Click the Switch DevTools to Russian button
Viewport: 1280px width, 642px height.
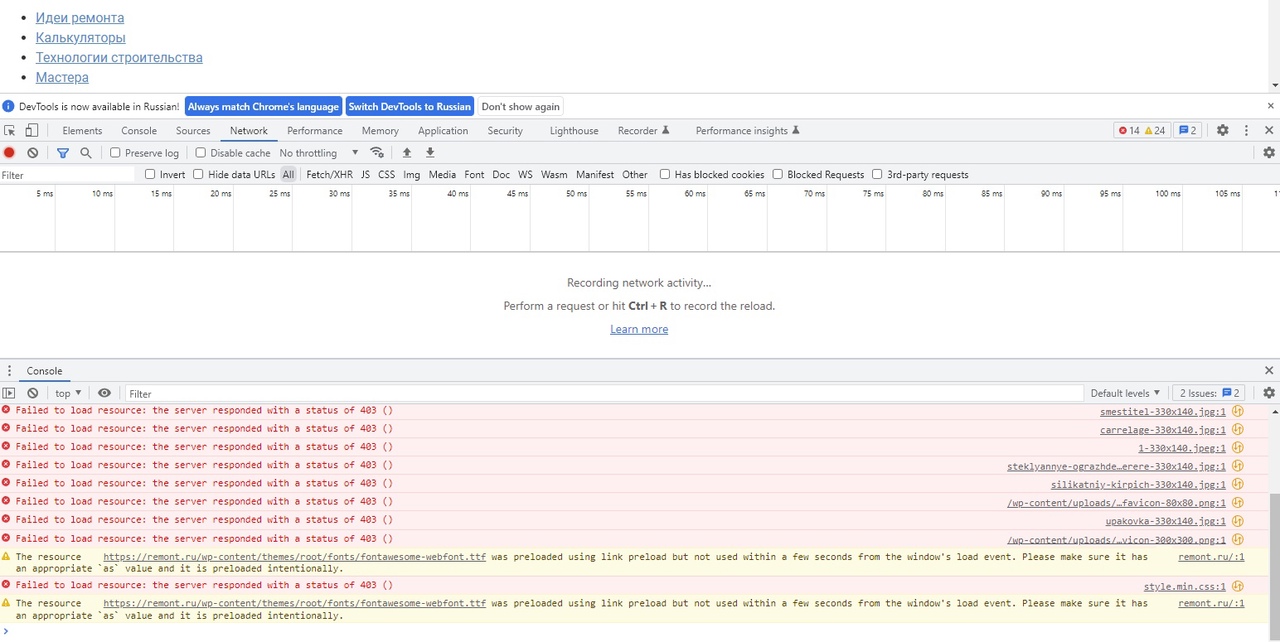[409, 107]
